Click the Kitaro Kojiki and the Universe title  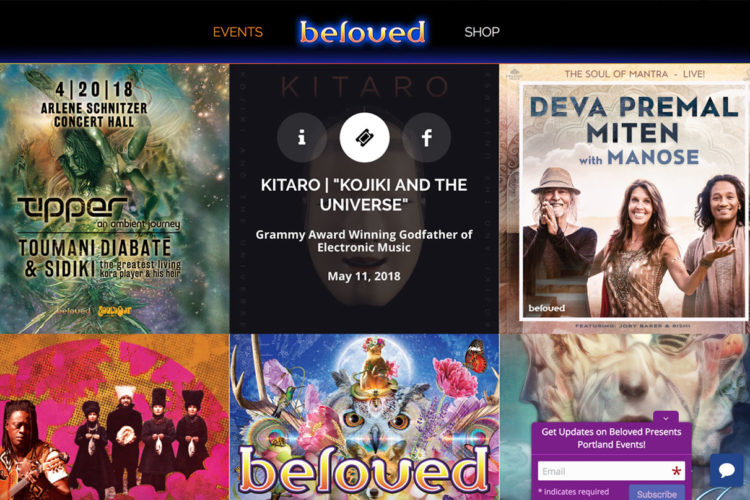click(x=364, y=195)
